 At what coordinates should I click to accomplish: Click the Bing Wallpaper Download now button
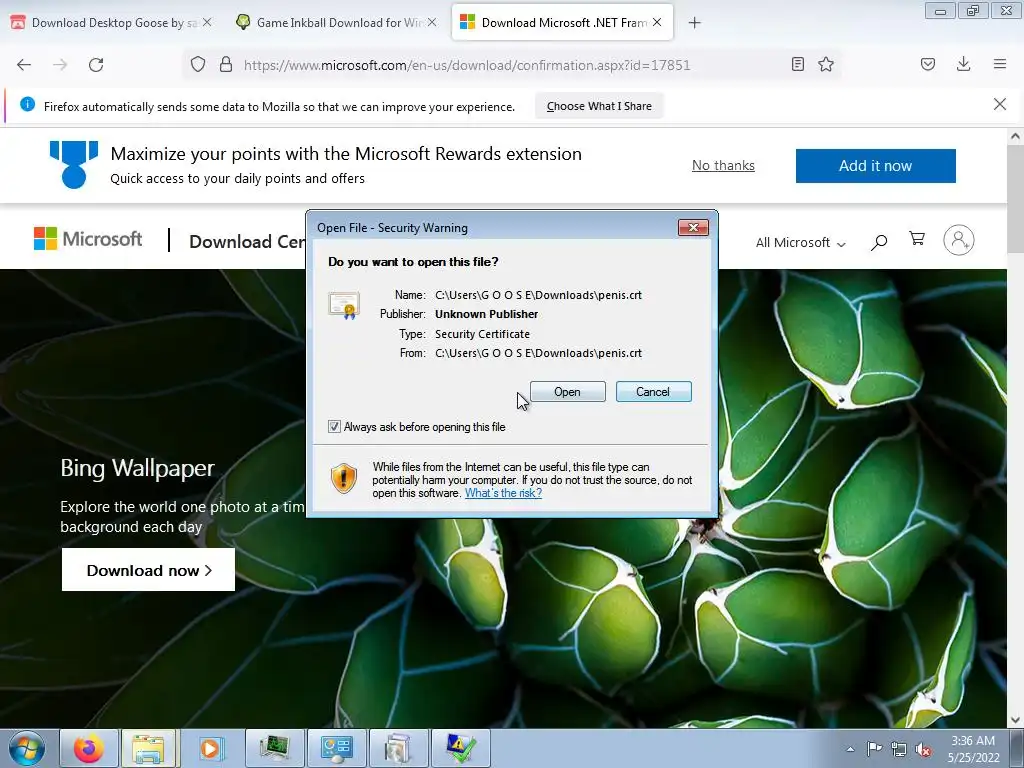coord(148,569)
